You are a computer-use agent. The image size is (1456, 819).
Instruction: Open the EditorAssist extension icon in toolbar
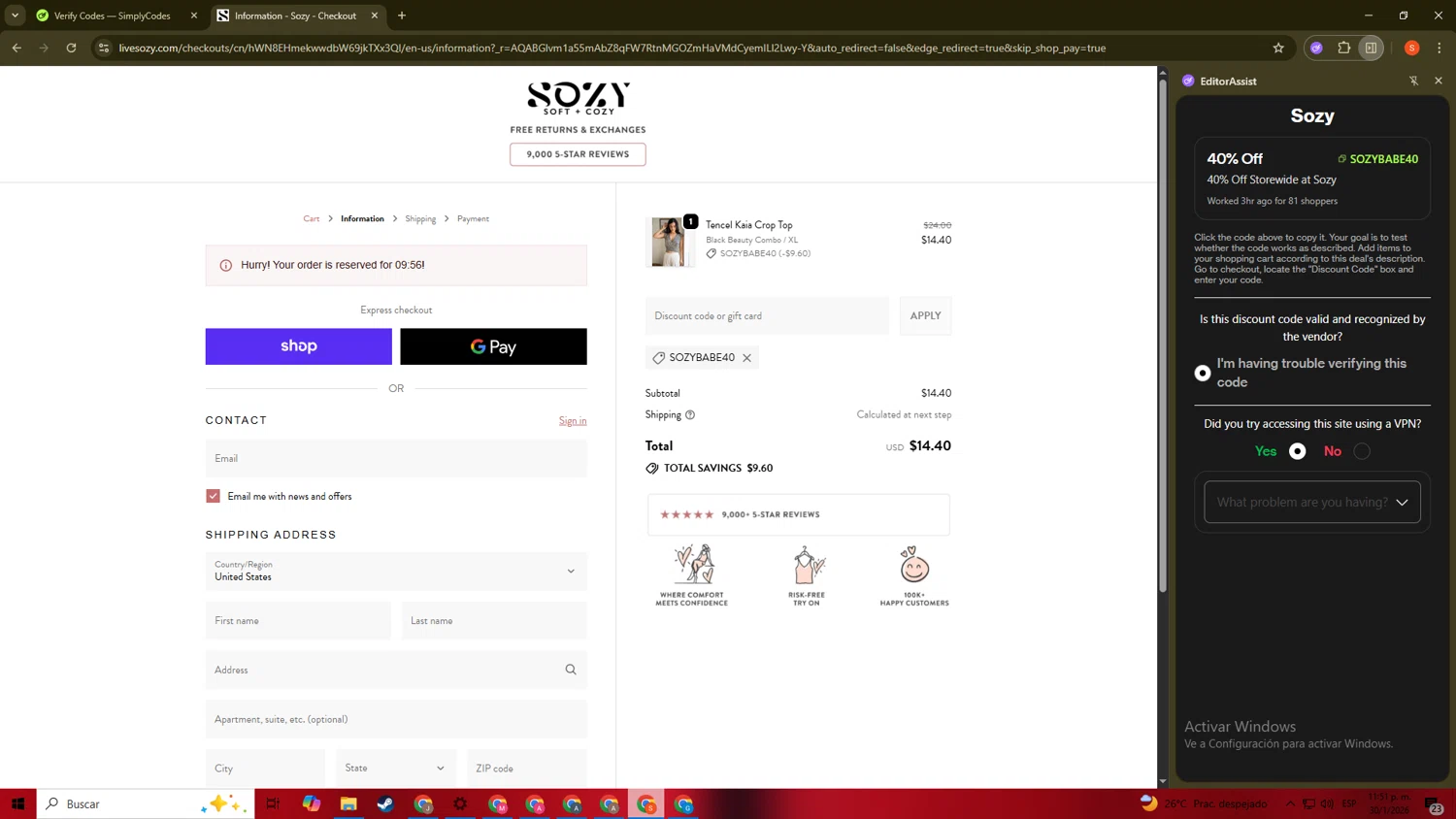1316,48
